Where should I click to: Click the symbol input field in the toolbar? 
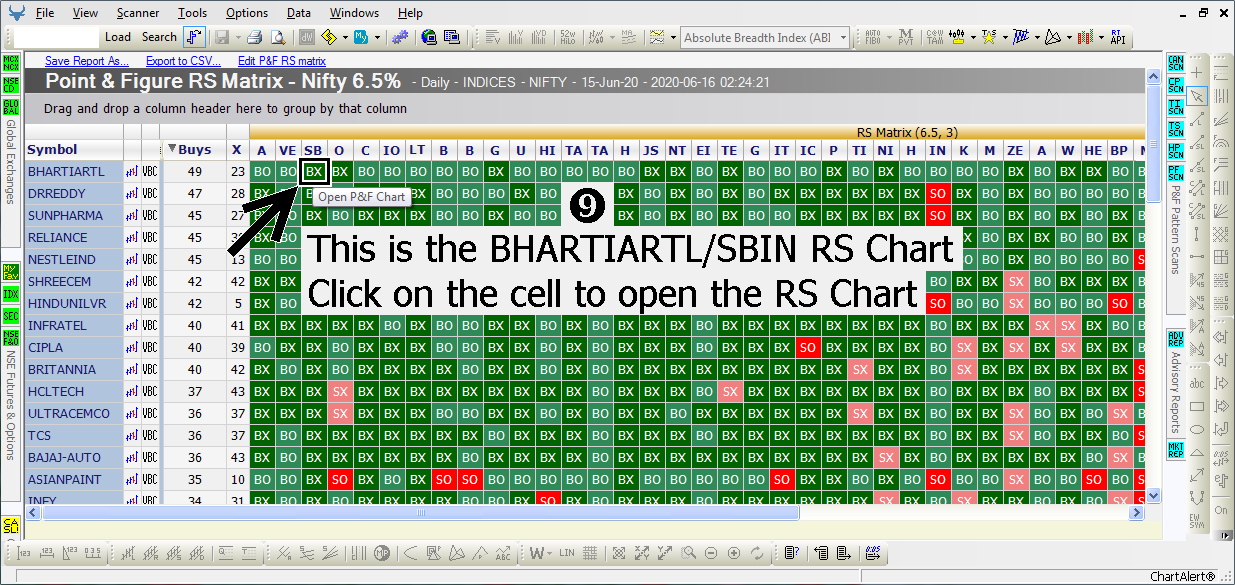[57, 37]
